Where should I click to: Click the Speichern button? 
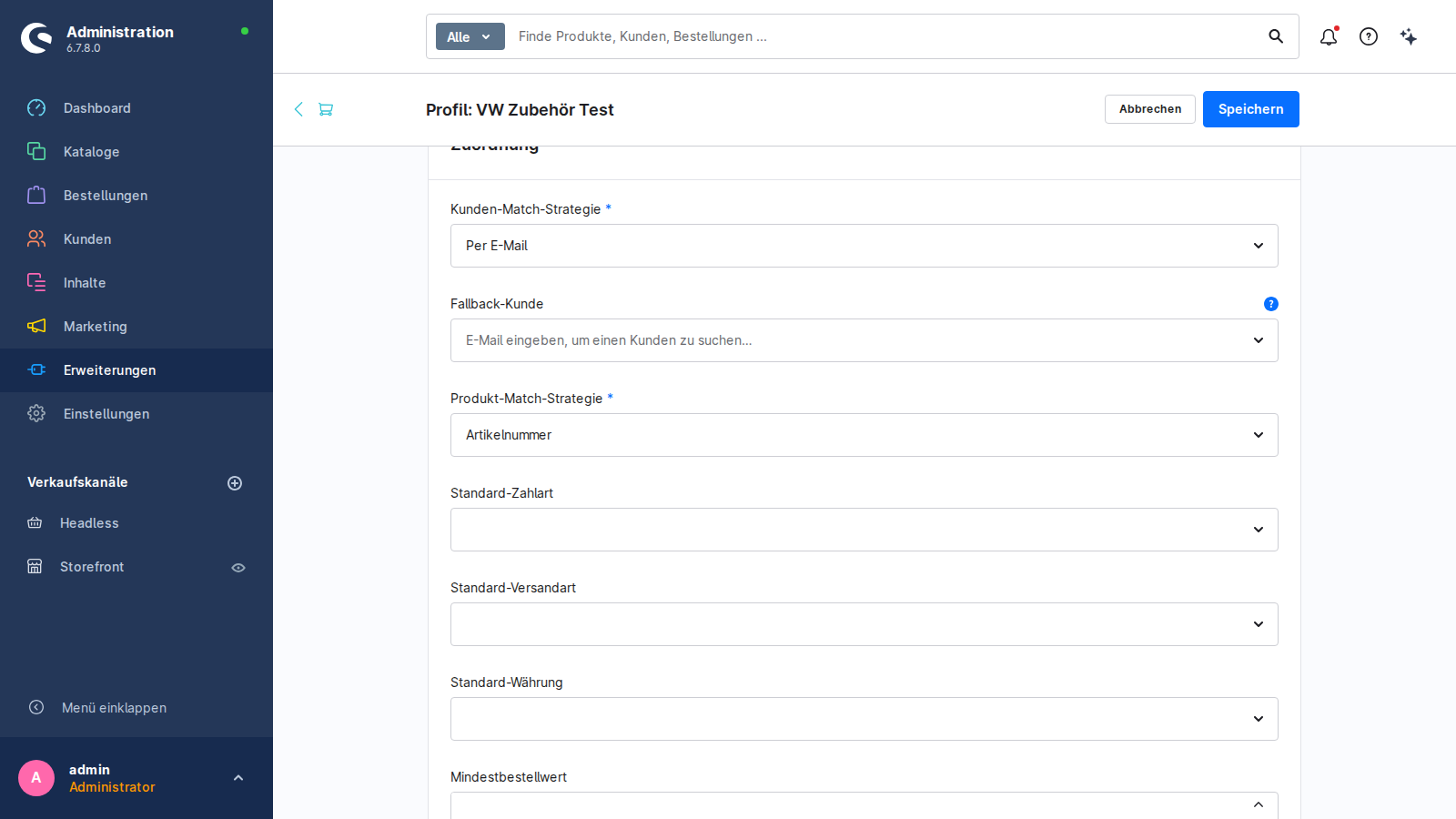click(1251, 109)
